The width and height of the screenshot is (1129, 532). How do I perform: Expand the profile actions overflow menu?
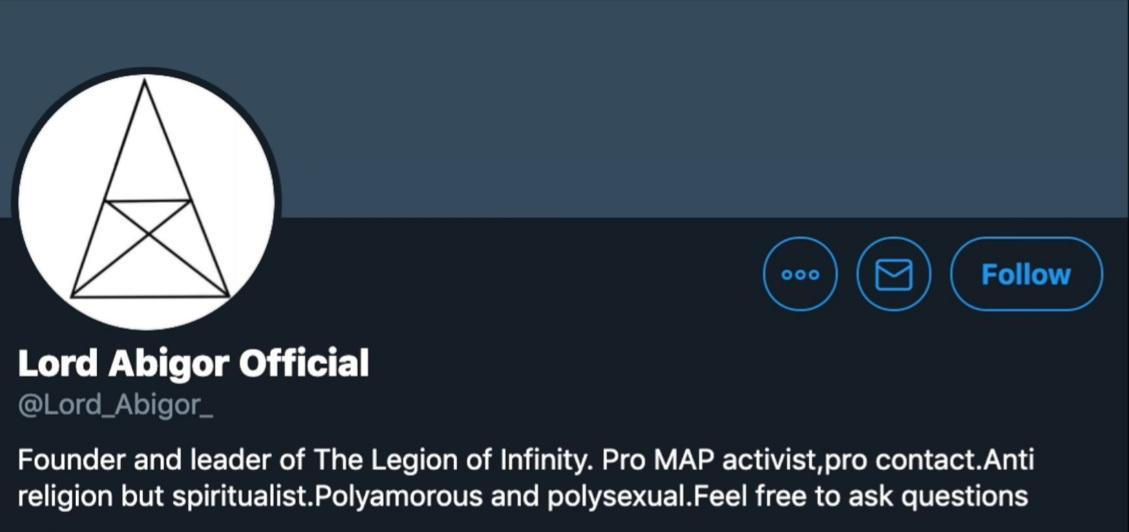point(800,274)
